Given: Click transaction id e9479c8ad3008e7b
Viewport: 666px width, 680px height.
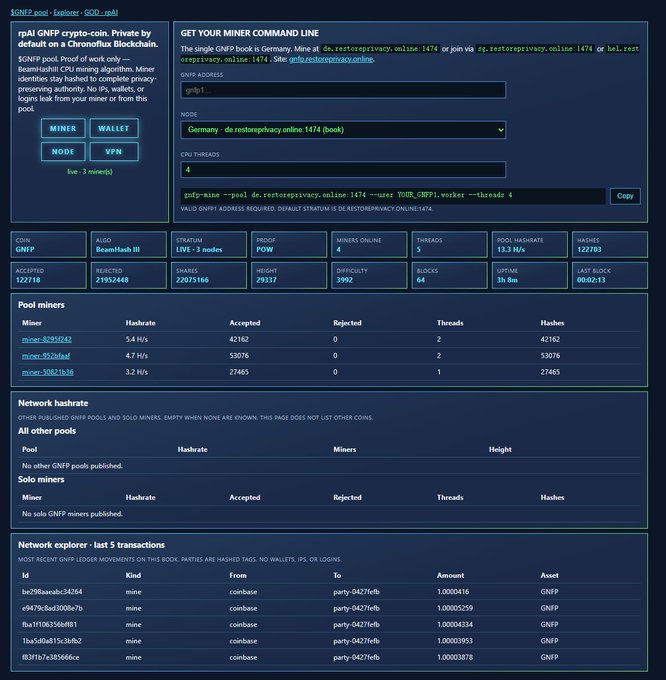Looking at the screenshot, I should [x=52, y=608].
